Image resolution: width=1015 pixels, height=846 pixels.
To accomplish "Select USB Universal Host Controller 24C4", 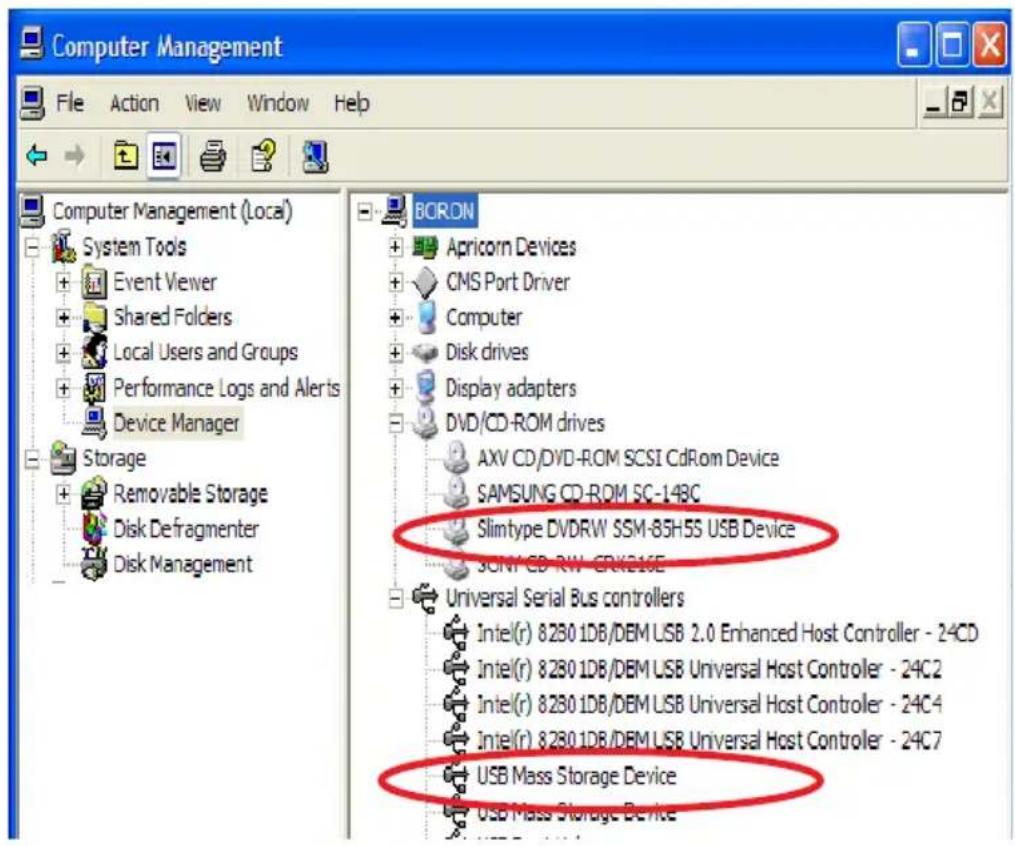I will (x=709, y=704).
